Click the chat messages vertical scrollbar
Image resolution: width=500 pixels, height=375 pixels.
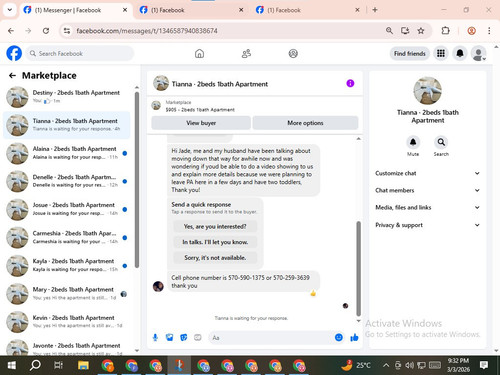point(359,268)
